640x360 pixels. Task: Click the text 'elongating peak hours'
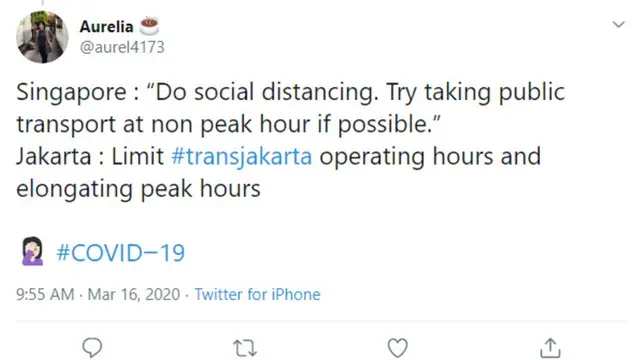pos(138,189)
